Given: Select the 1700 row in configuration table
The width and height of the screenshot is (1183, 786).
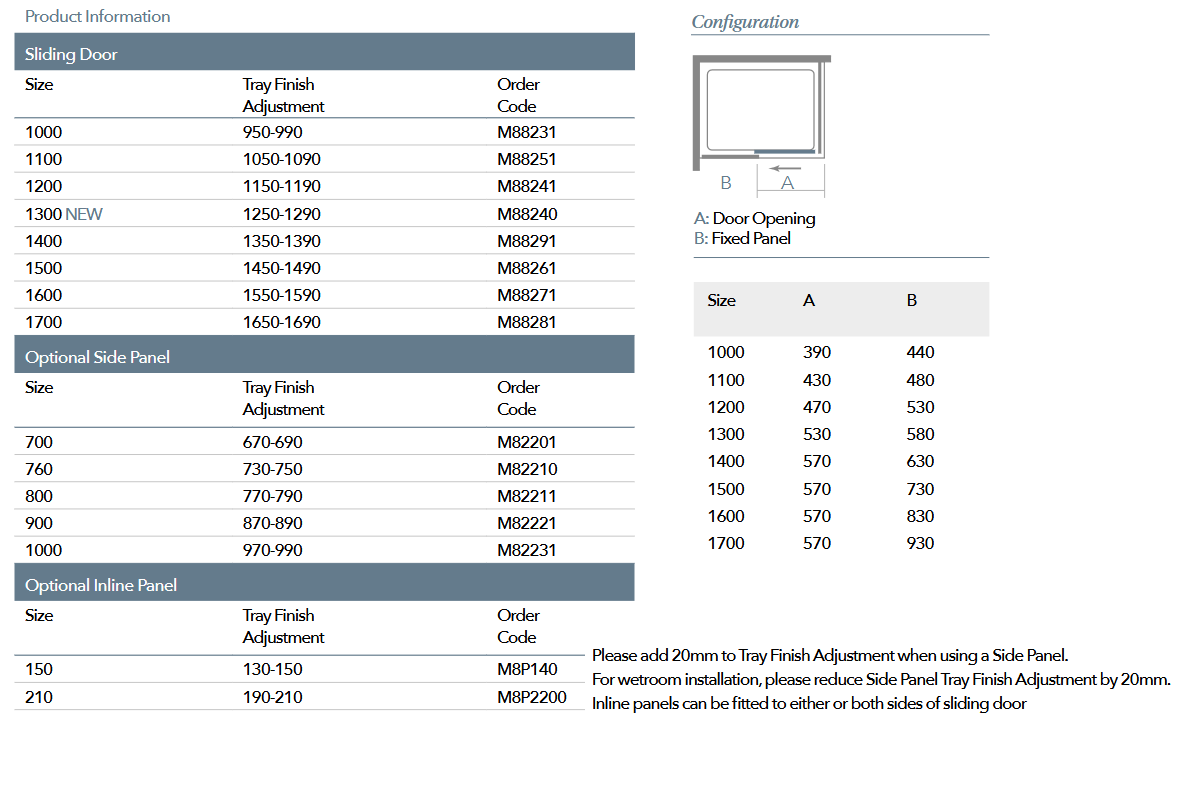Looking at the screenshot, I should [x=820, y=543].
